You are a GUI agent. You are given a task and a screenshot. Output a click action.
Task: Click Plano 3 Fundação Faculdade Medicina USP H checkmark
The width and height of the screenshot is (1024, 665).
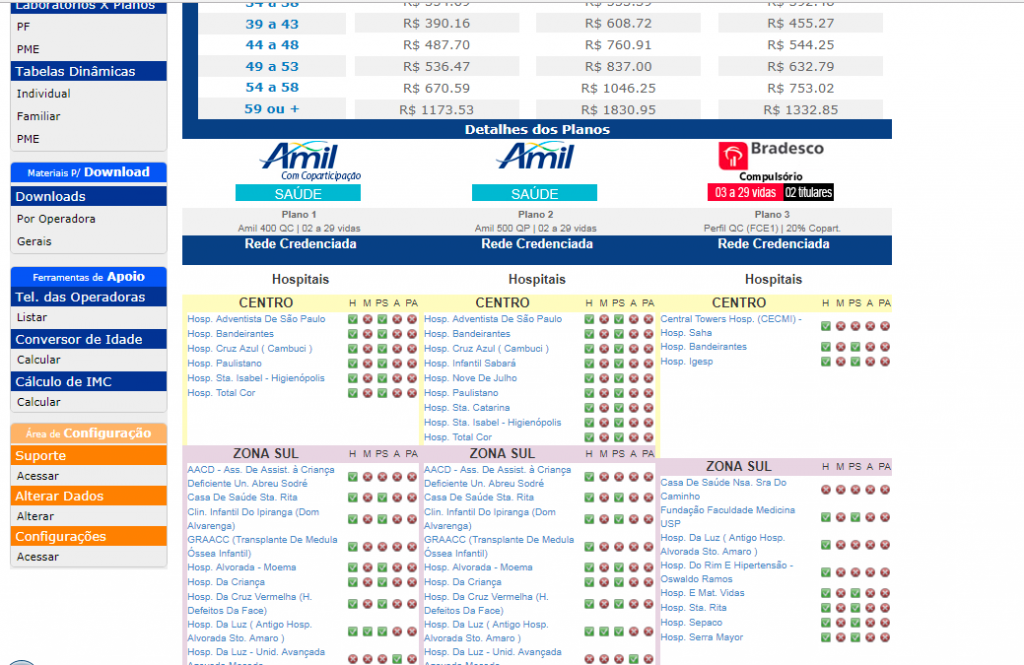[x=825, y=517]
